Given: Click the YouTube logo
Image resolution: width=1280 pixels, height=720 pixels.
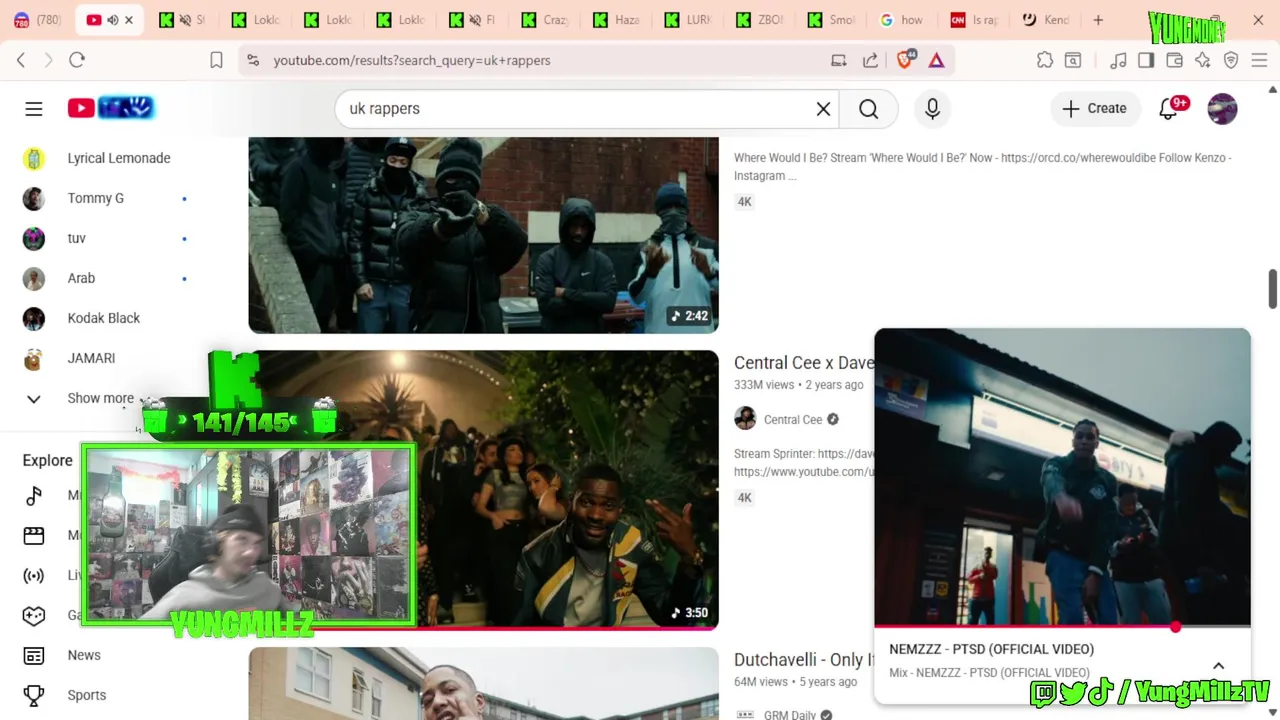Looking at the screenshot, I should 110,108.
